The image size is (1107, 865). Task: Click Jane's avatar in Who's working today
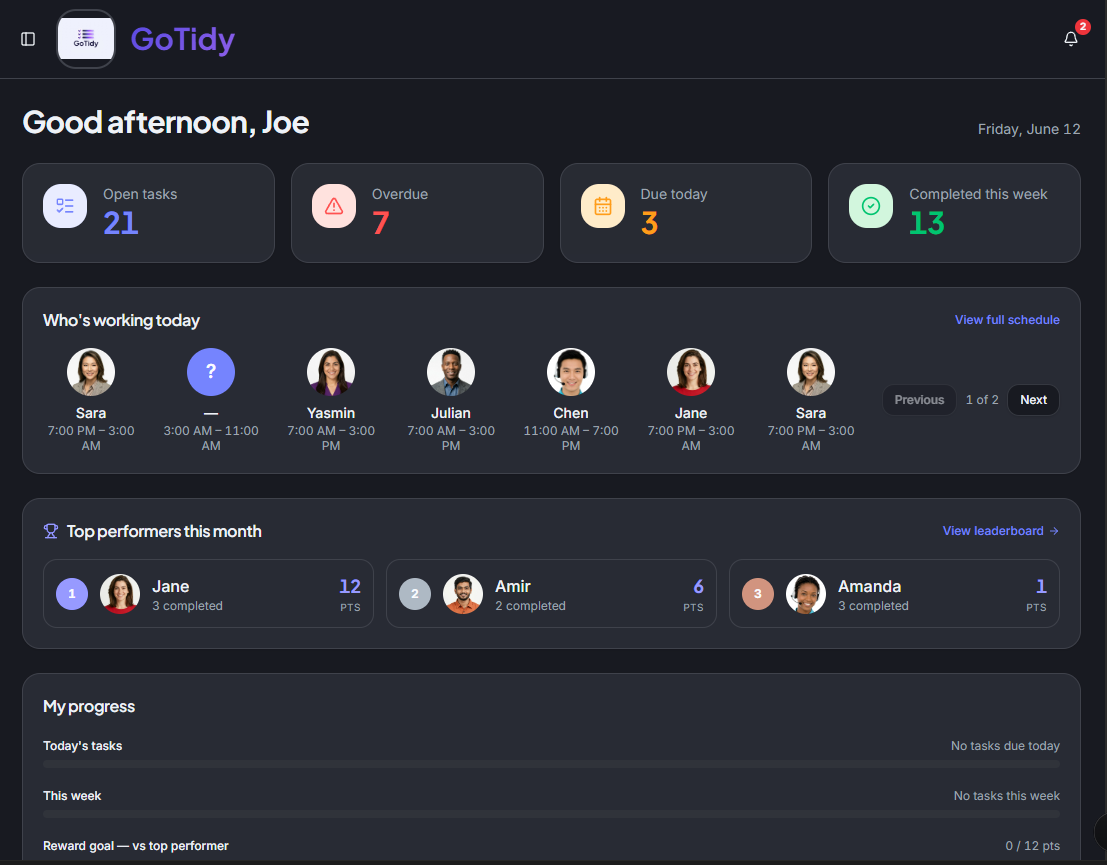pyautogui.click(x=691, y=372)
